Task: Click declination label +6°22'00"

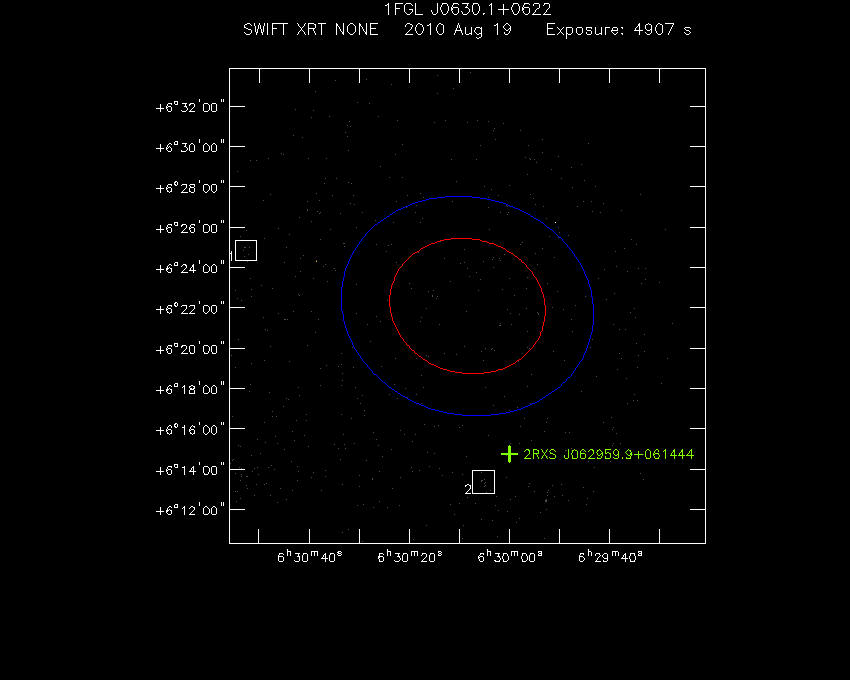Action: click(190, 309)
